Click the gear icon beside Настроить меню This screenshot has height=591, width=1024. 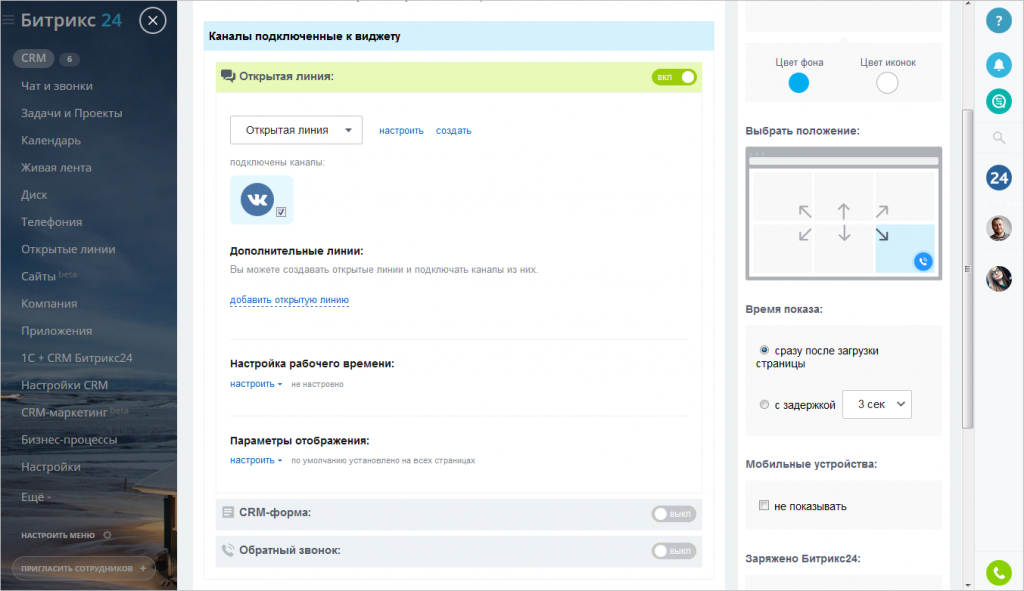[108, 535]
